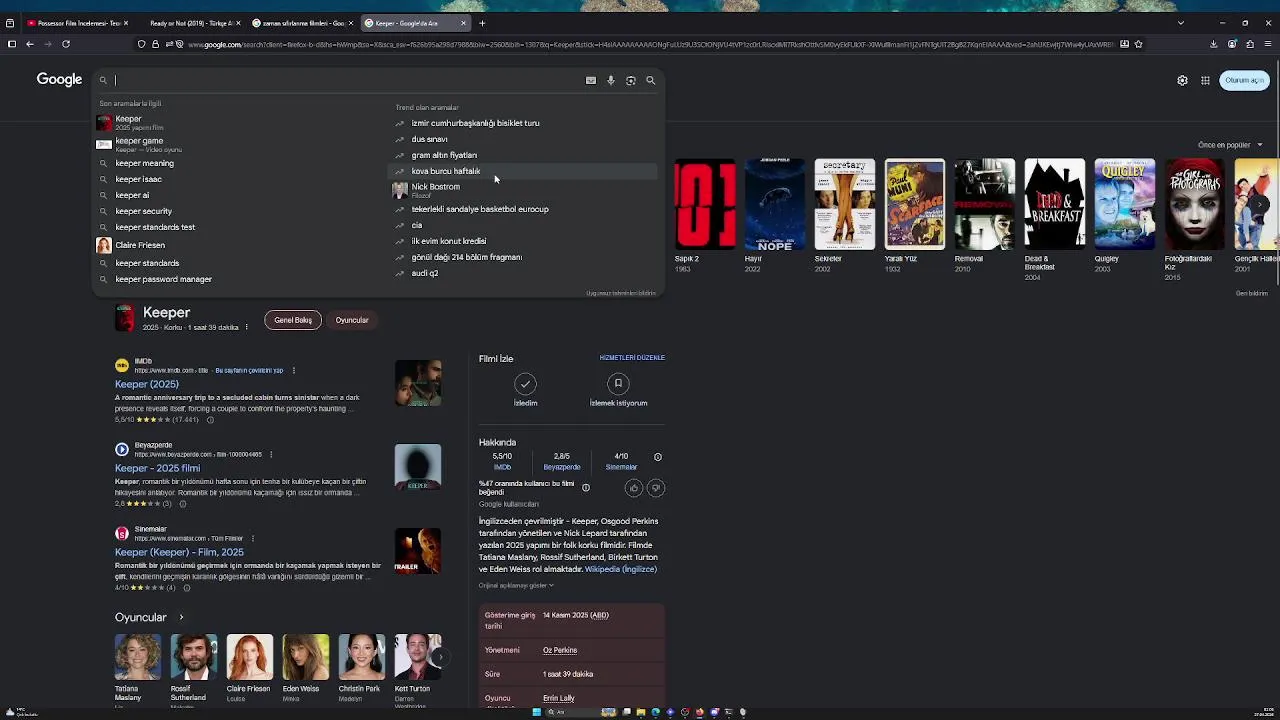Open the more-options dots beside Keeper title
The height and width of the screenshot is (720, 1280).
(x=247, y=327)
